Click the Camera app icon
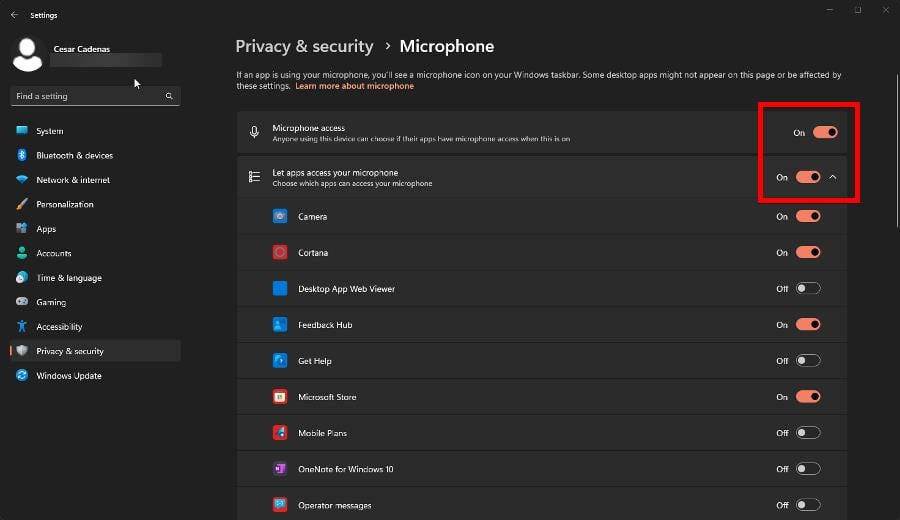The width and height of the screenshot is (900, 520). click(x=280, y=216)
